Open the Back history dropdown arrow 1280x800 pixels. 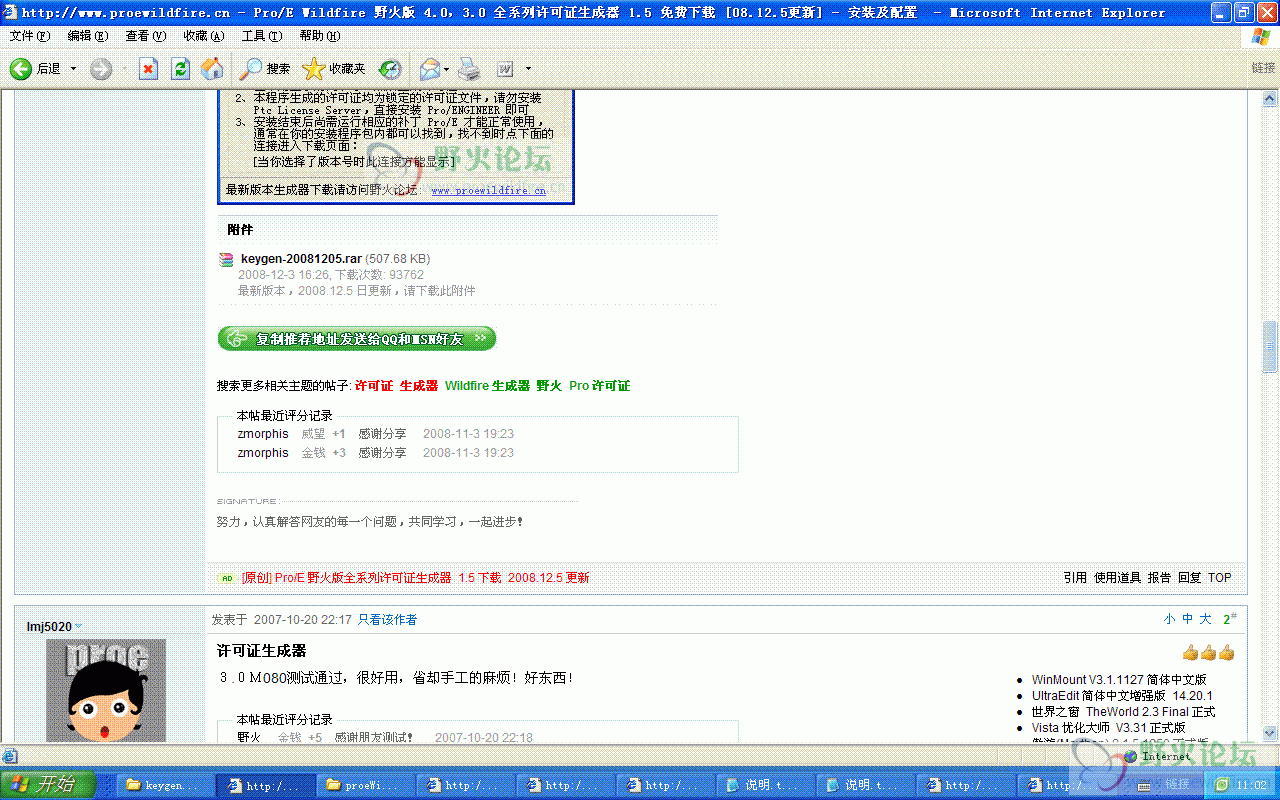73,68
